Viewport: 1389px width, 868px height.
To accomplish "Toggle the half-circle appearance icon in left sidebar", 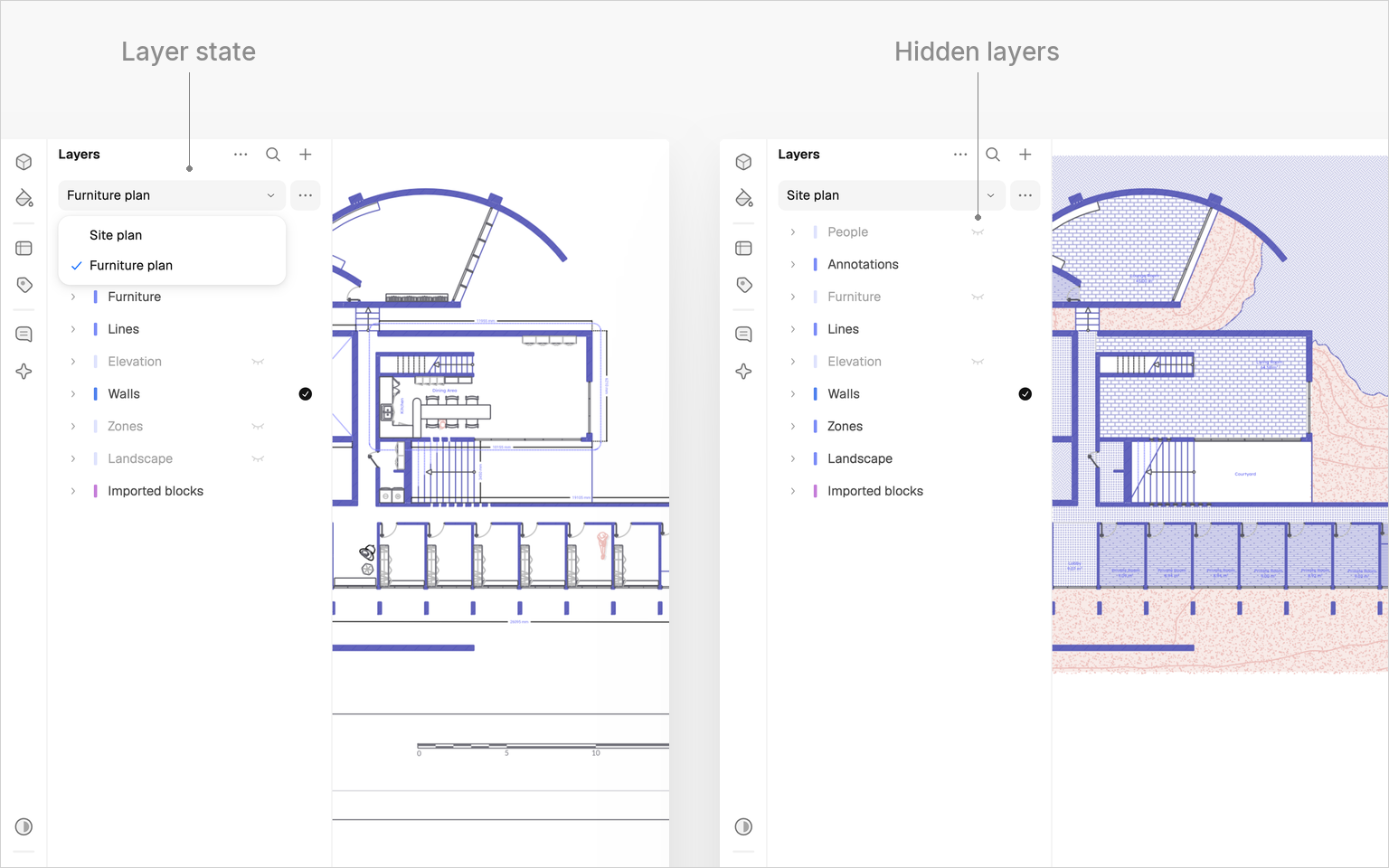I will pyautogui.click(x=24, y=826).
